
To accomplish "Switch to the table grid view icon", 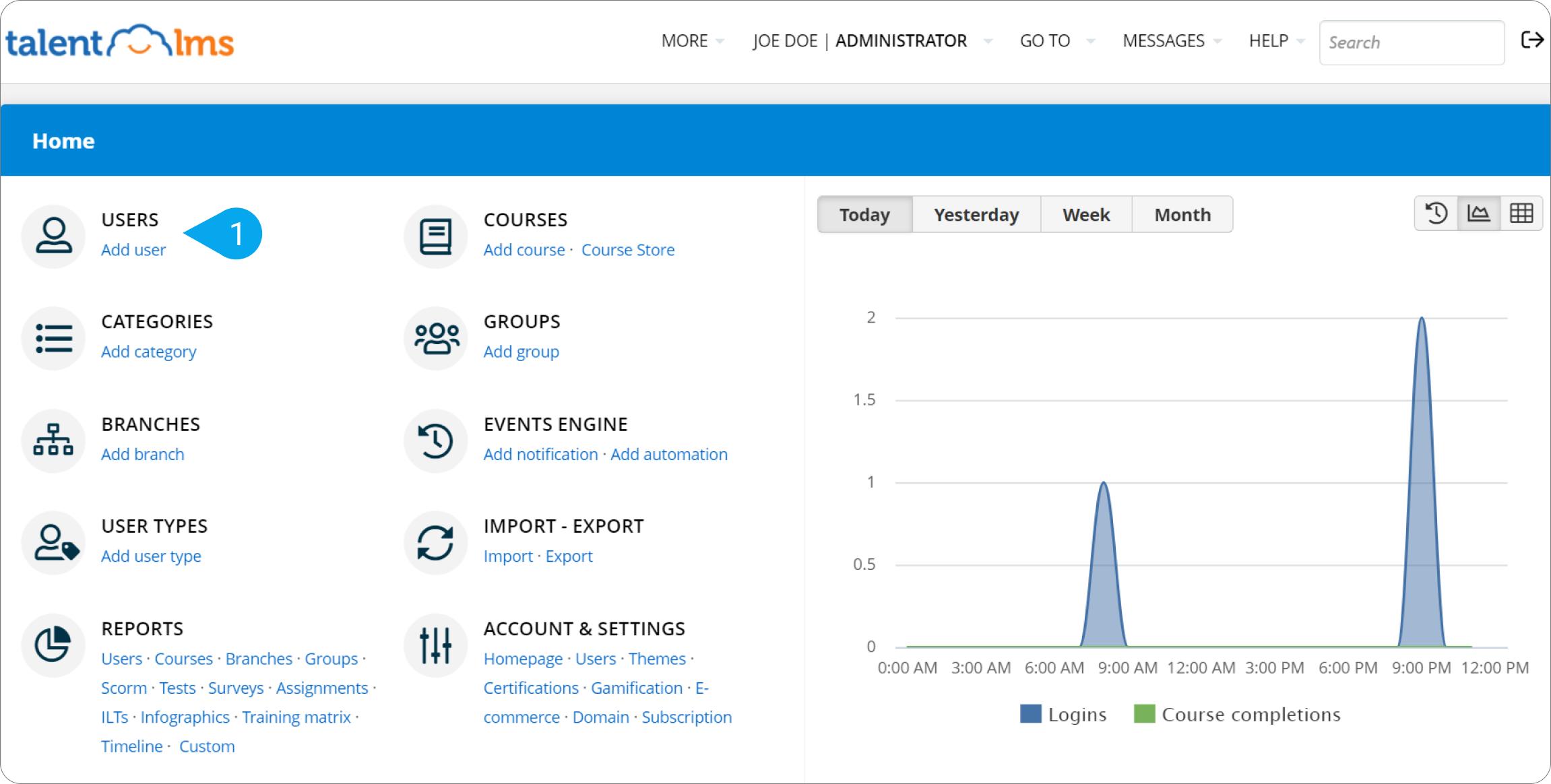I will point(1521,214).
